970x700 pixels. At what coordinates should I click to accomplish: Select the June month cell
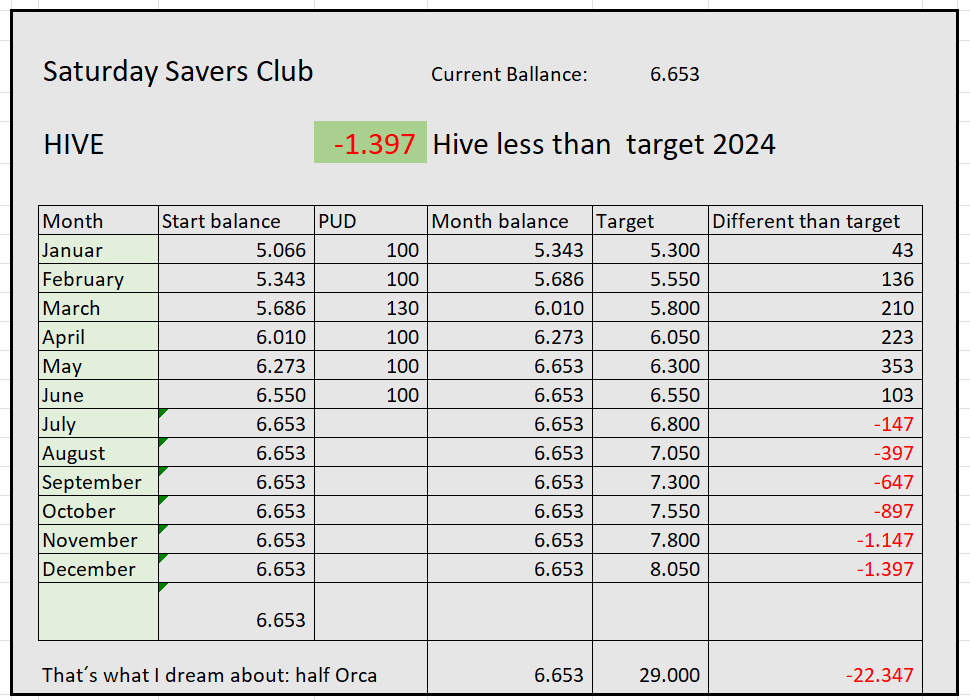tap(98, 395)
